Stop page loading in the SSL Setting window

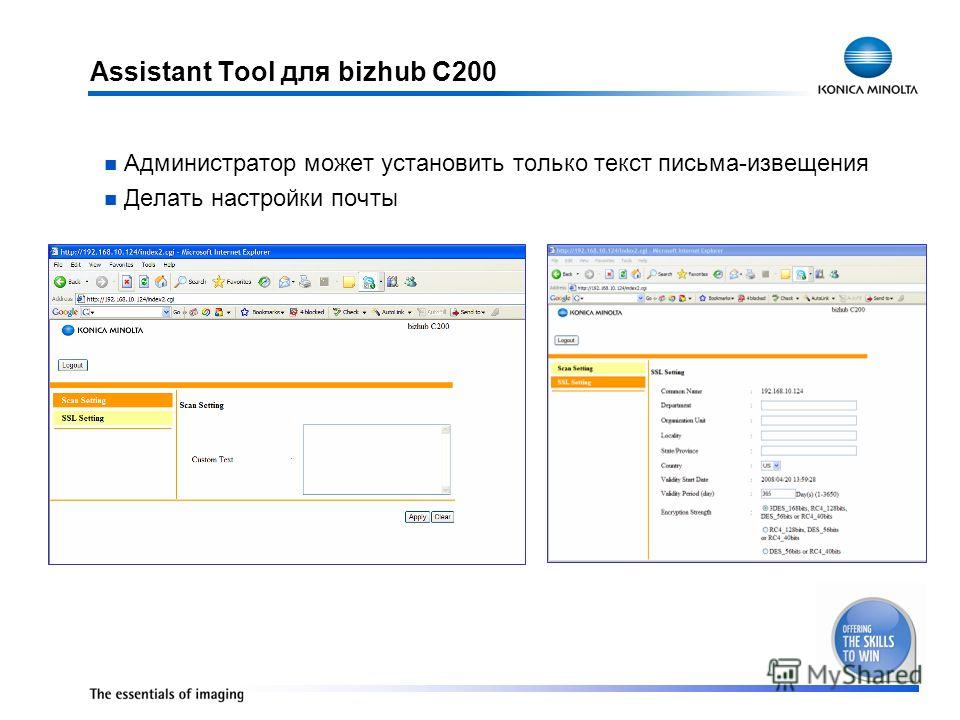(609, 274)
